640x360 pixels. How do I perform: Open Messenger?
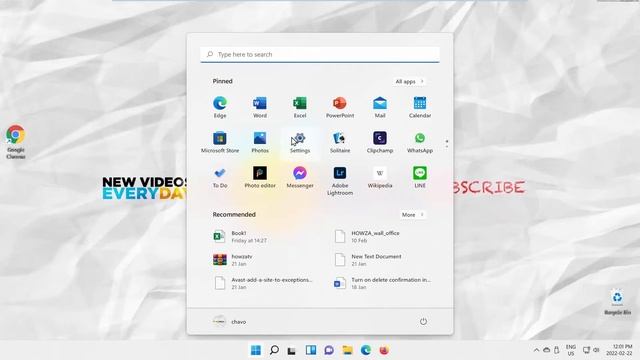(300, 177)
